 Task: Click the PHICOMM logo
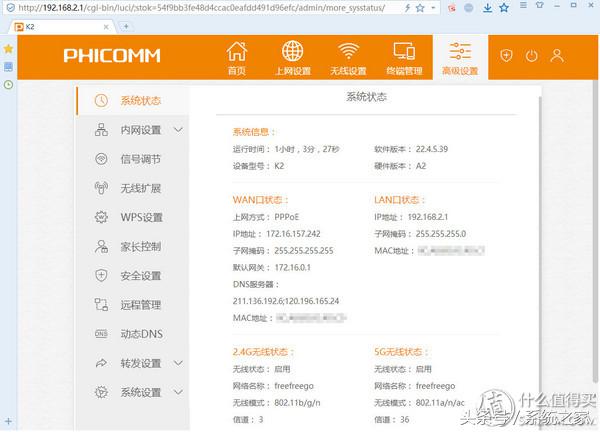click(x=112, y=55)
